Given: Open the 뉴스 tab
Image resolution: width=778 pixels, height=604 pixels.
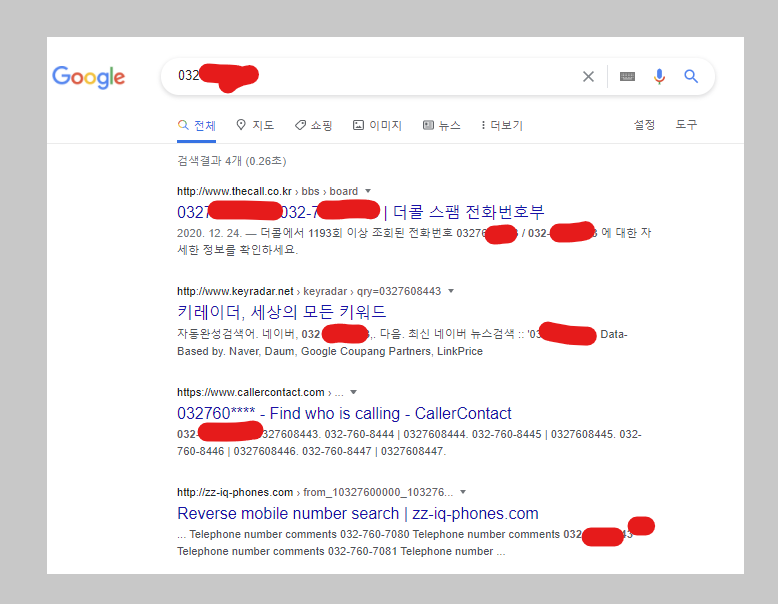Looking at the screenshot, I should click(x=442, y=126).
